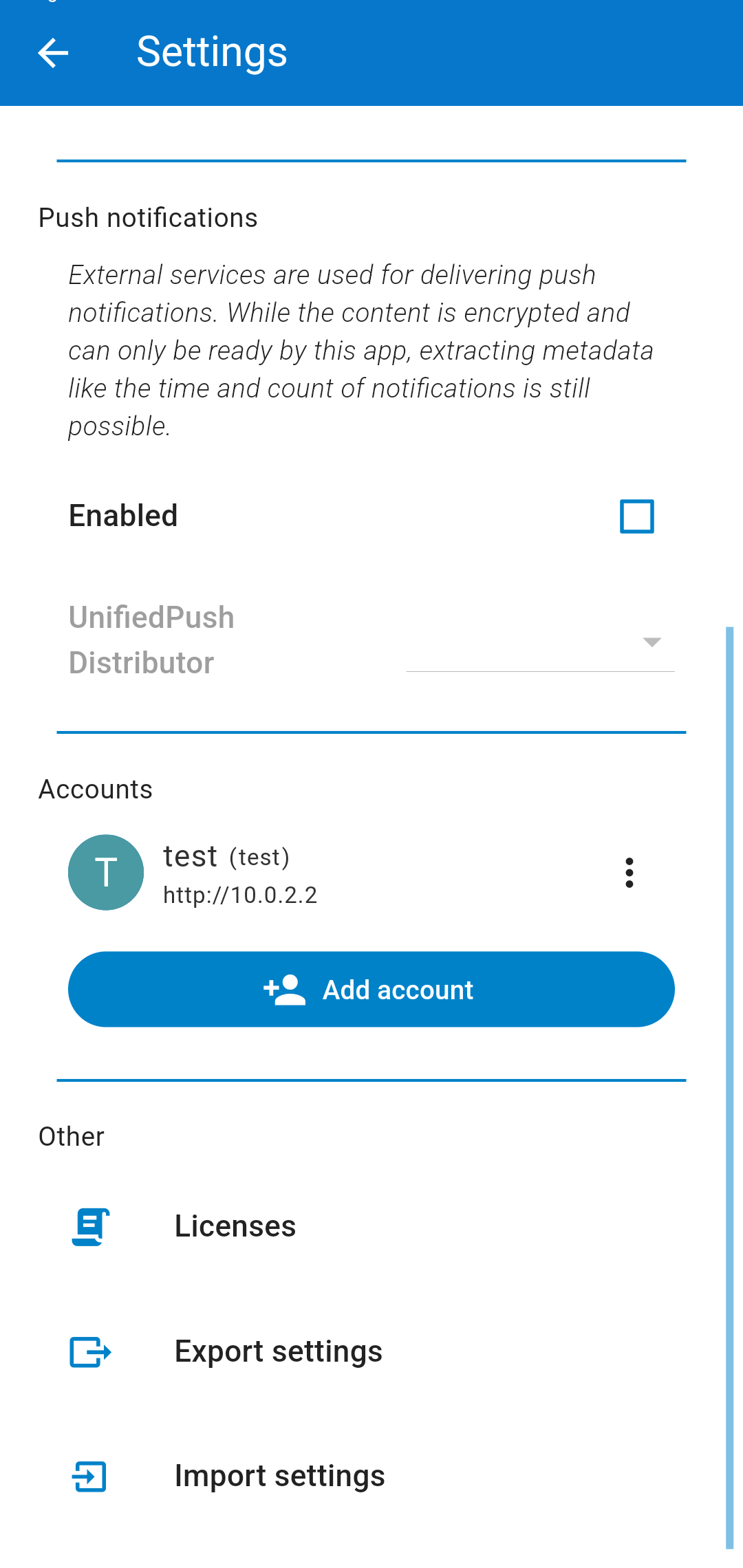Image resolution: width=743 pixels, height=1568 pixels.
Task: Expand the UnifiedPush Distributor dropdown arrow
Action: pyautogui.click(x=652, y=642)
